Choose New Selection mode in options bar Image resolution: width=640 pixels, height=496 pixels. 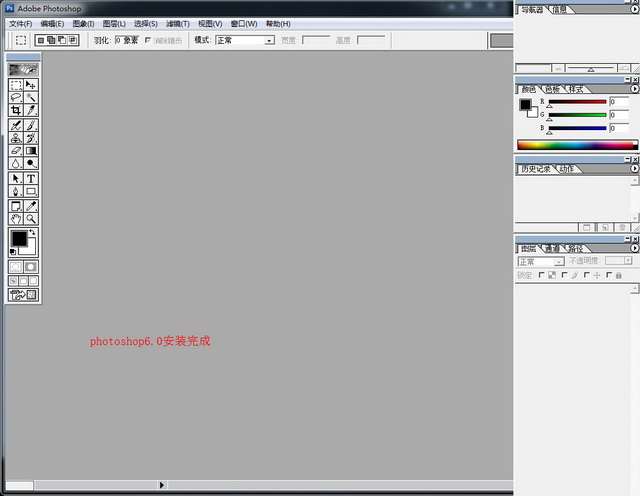click(x=41, y=40)
